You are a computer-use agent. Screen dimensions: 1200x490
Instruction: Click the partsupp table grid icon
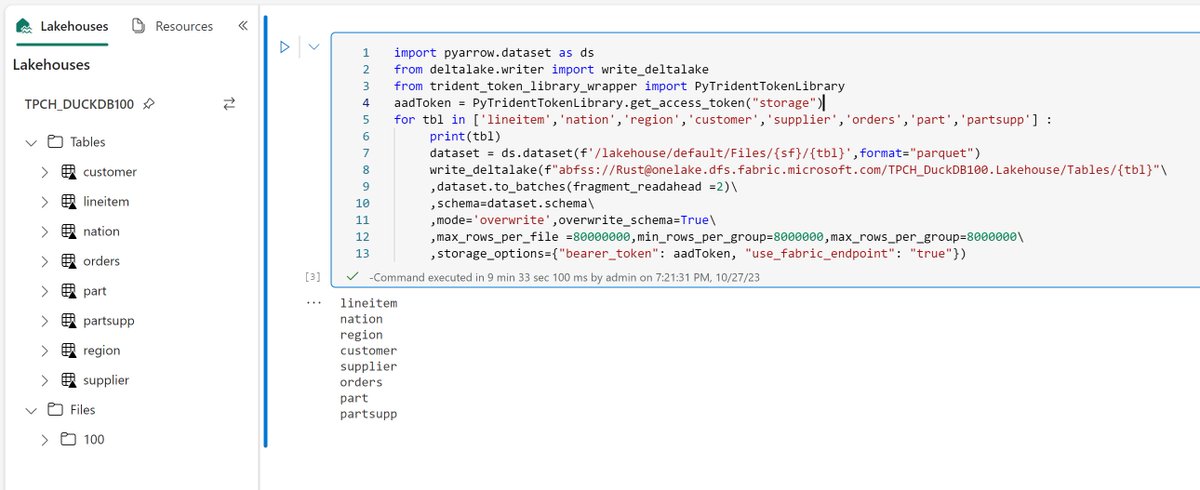69,321
